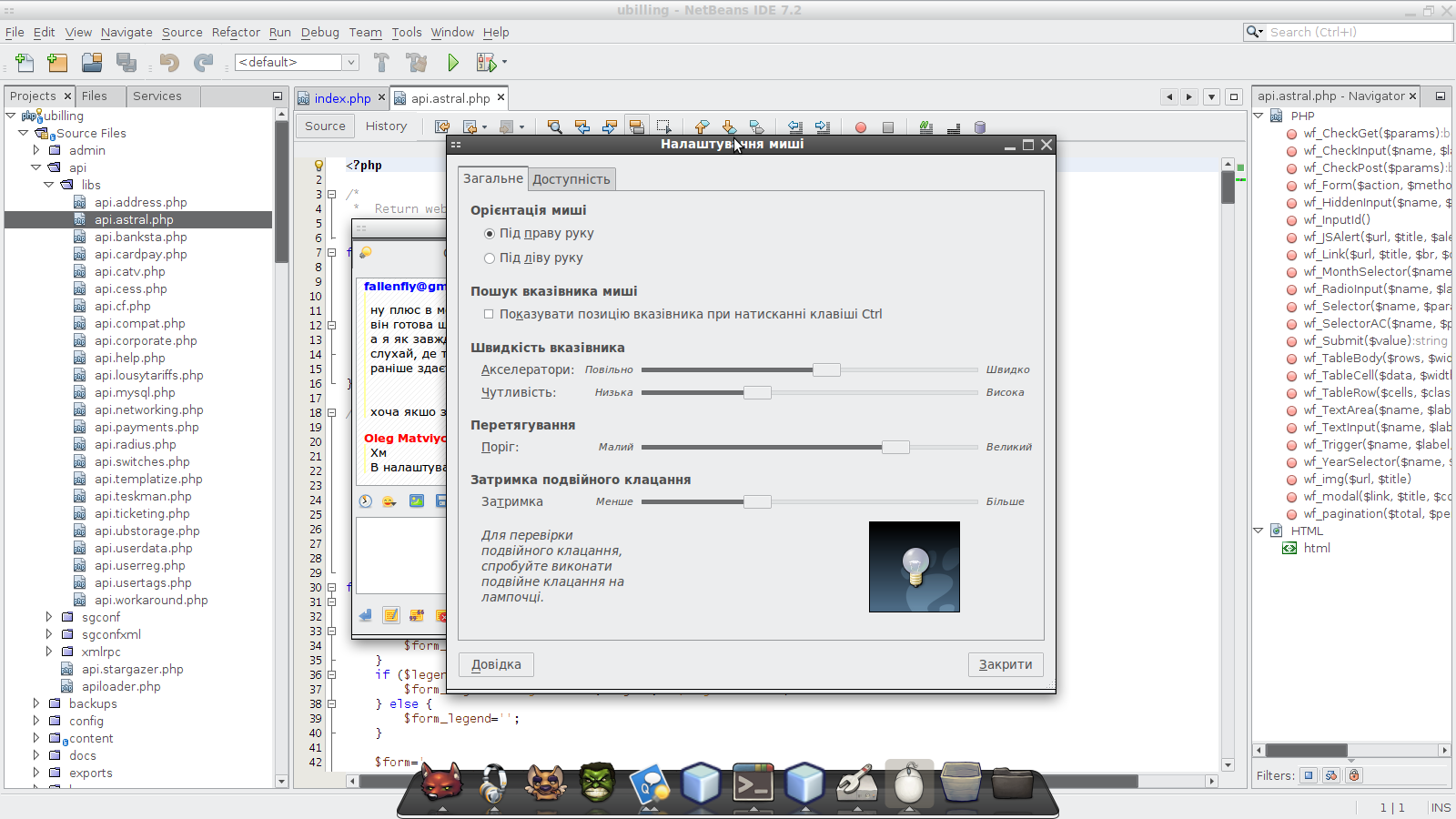
Task: Click the Hulk face icon in the dock
Action: pyautogui.click(x=598, y=783)
